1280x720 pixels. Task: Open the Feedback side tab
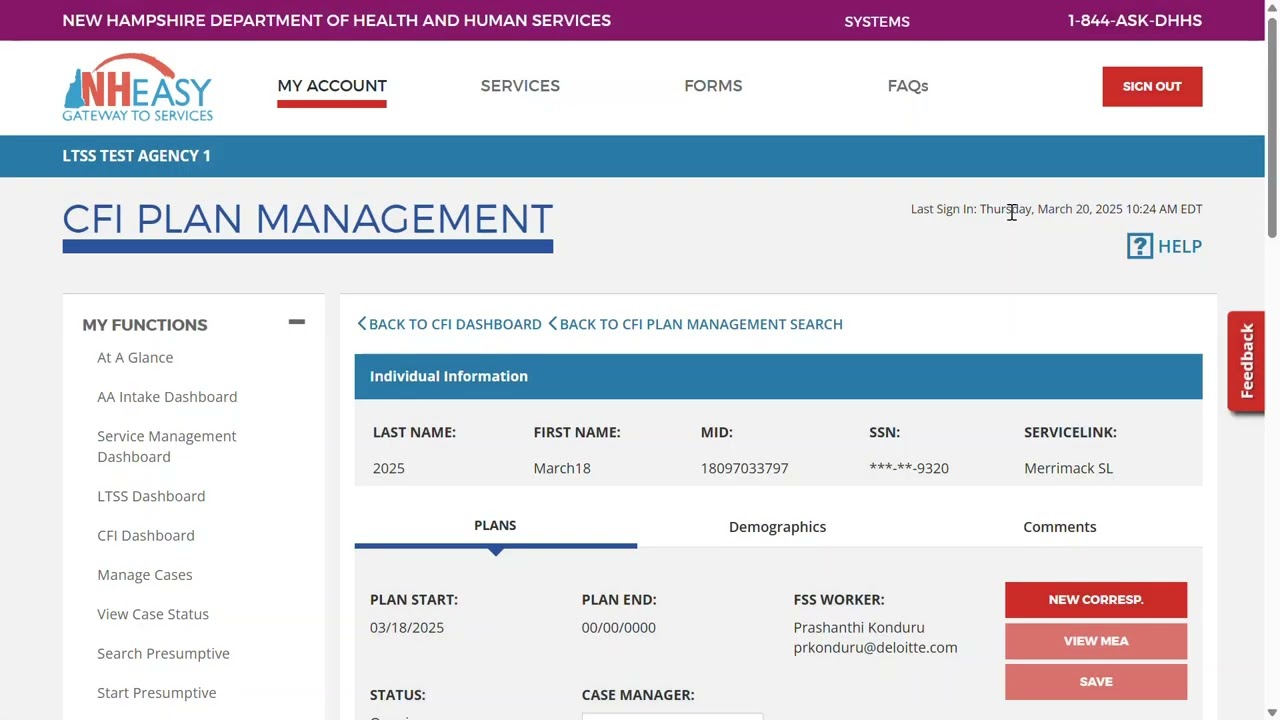tap(1246, 362)
